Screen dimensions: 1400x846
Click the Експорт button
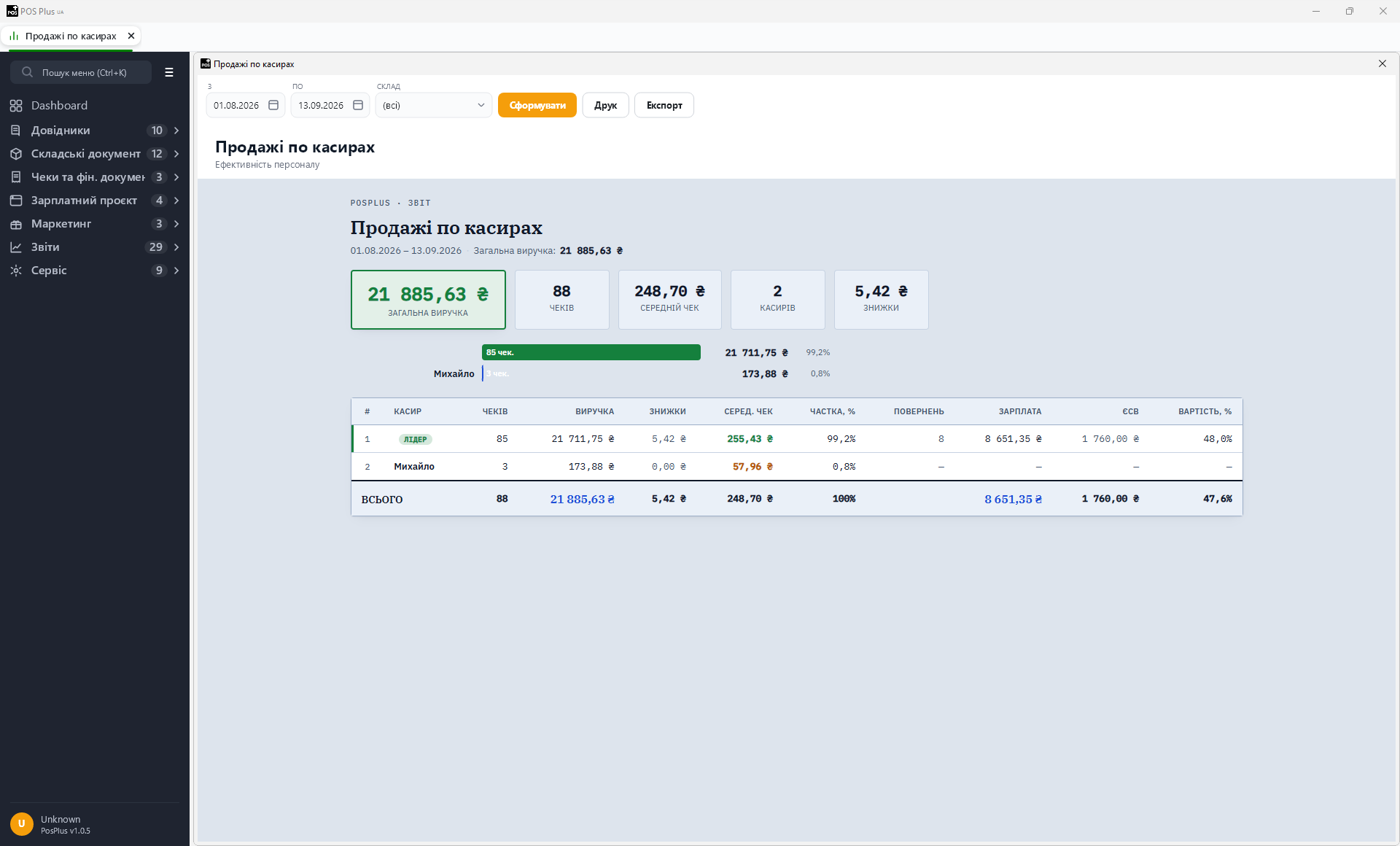(664, 105)
